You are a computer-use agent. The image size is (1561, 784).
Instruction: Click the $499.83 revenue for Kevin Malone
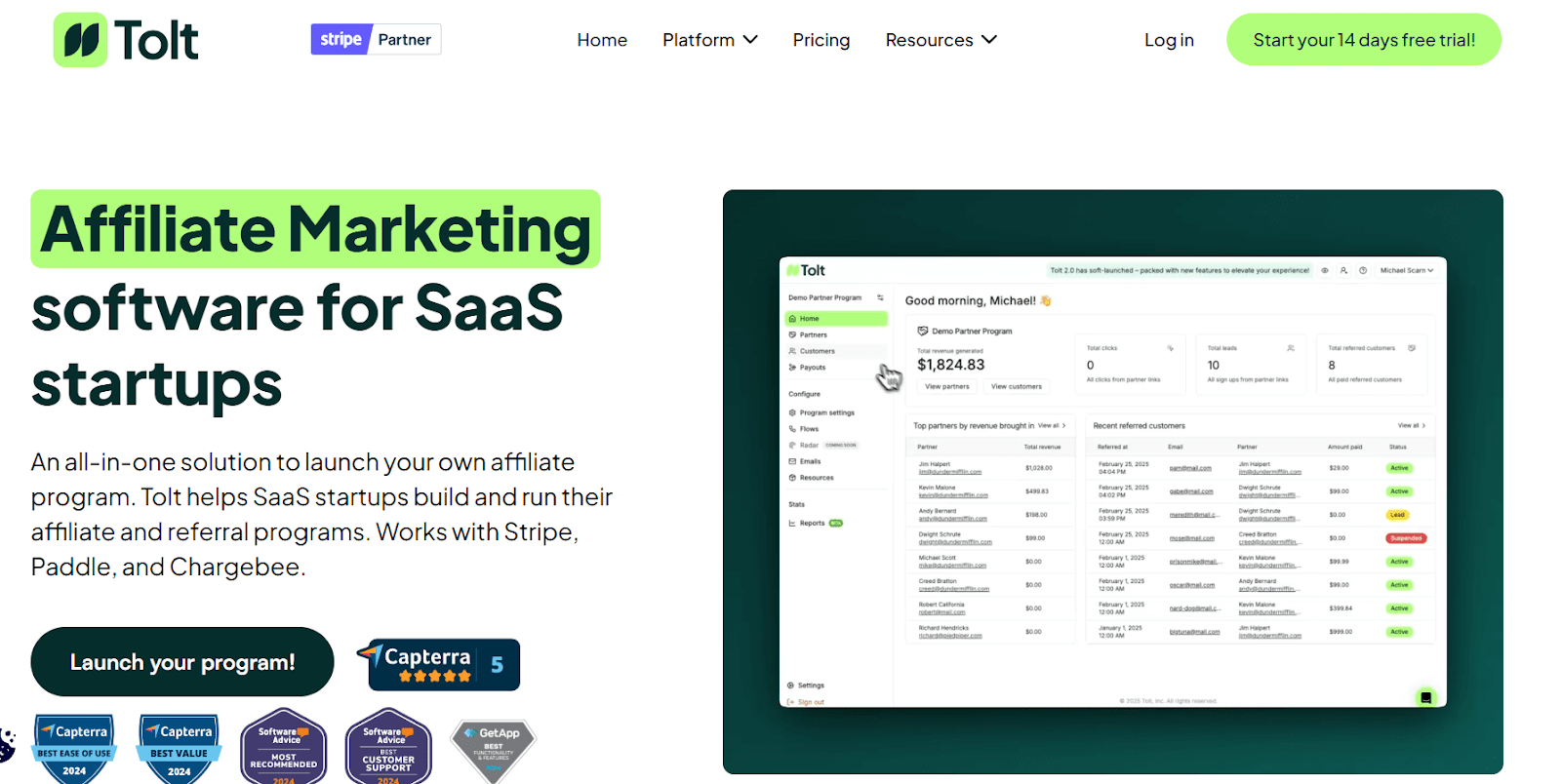click(x=1037, y=491)
